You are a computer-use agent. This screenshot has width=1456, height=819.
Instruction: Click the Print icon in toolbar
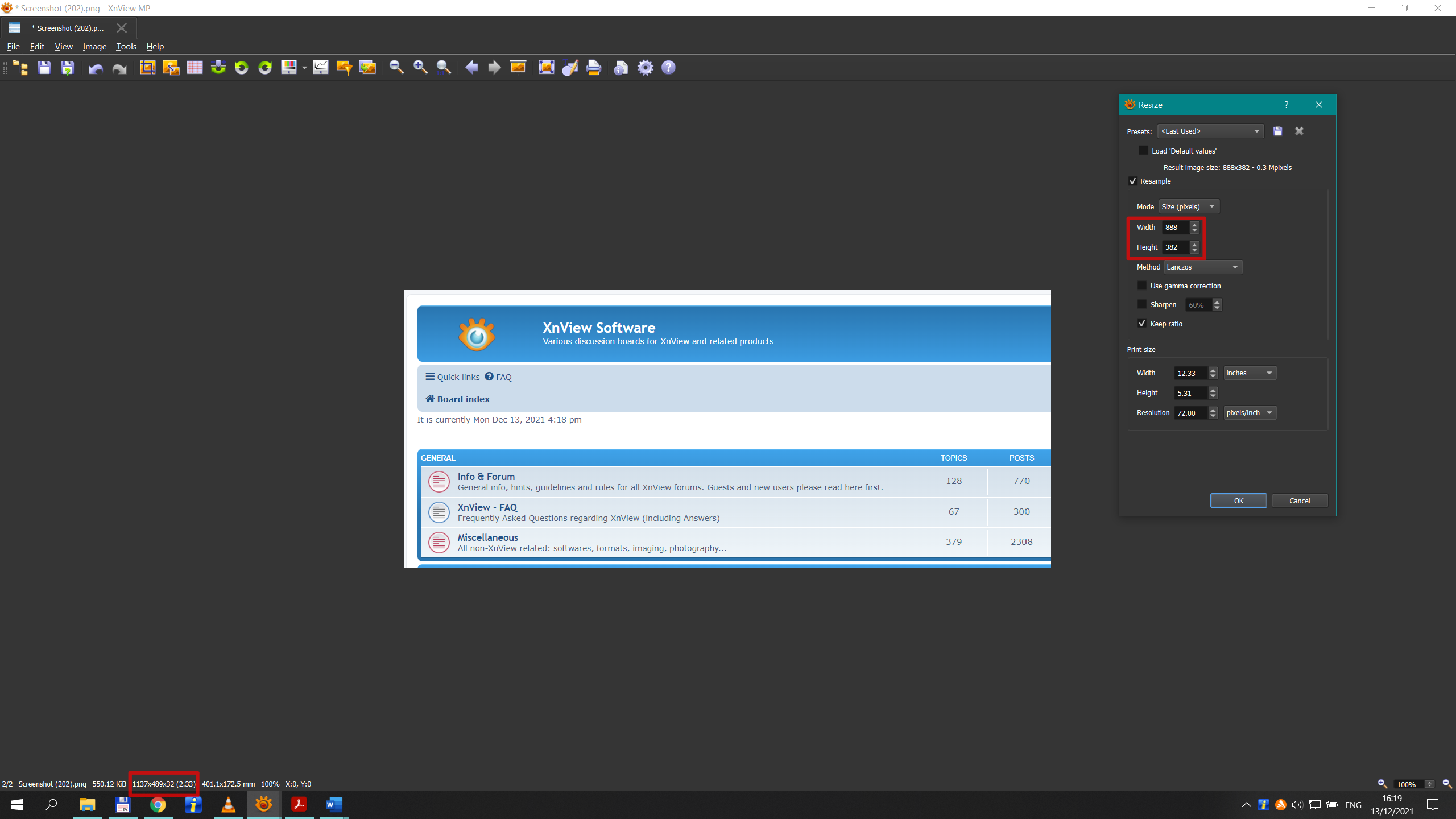pos(593,68)
